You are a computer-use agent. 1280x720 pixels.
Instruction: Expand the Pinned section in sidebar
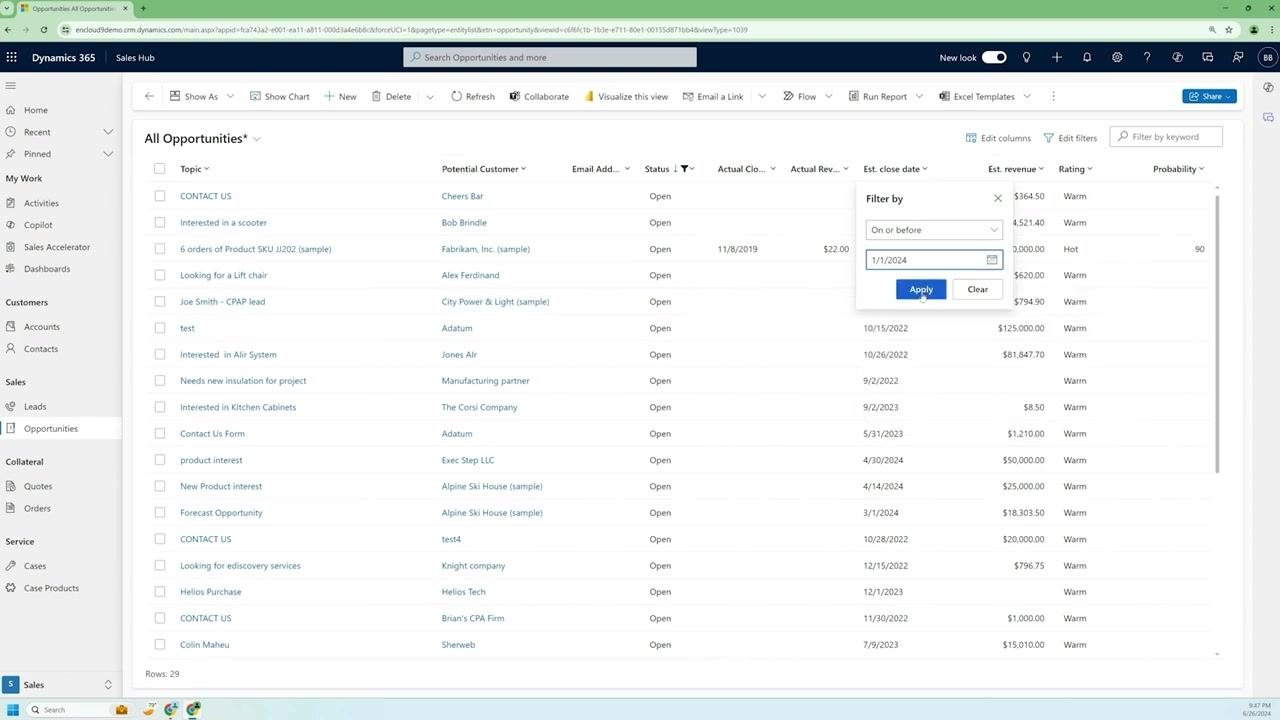click(108, 154)
